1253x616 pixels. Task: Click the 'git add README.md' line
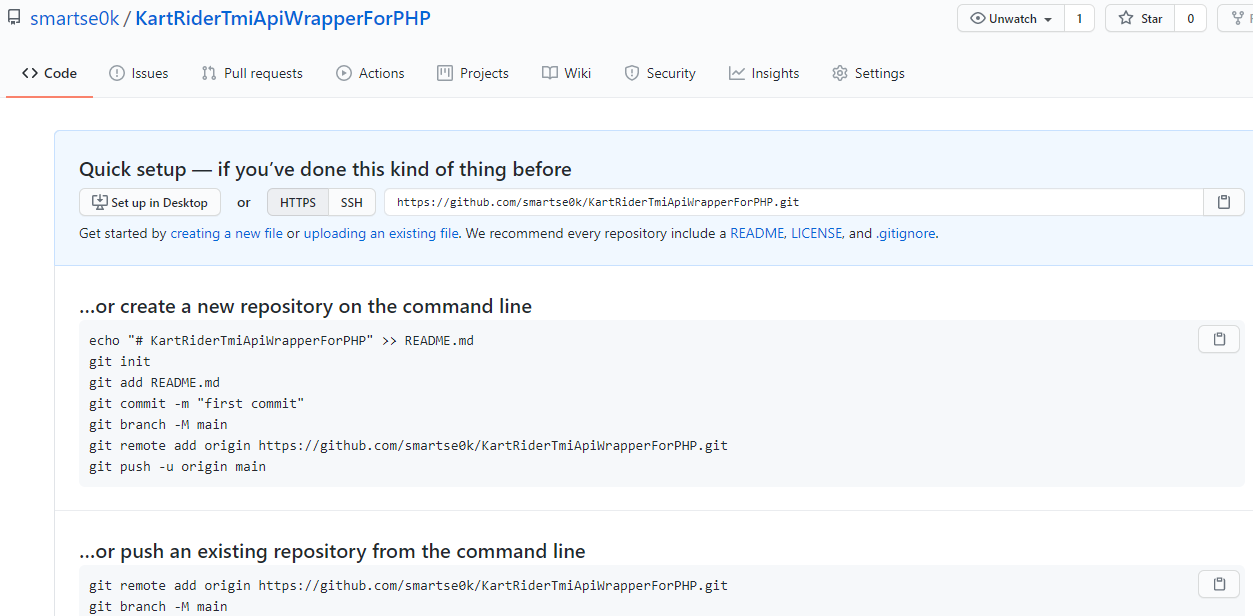point(154,382)
